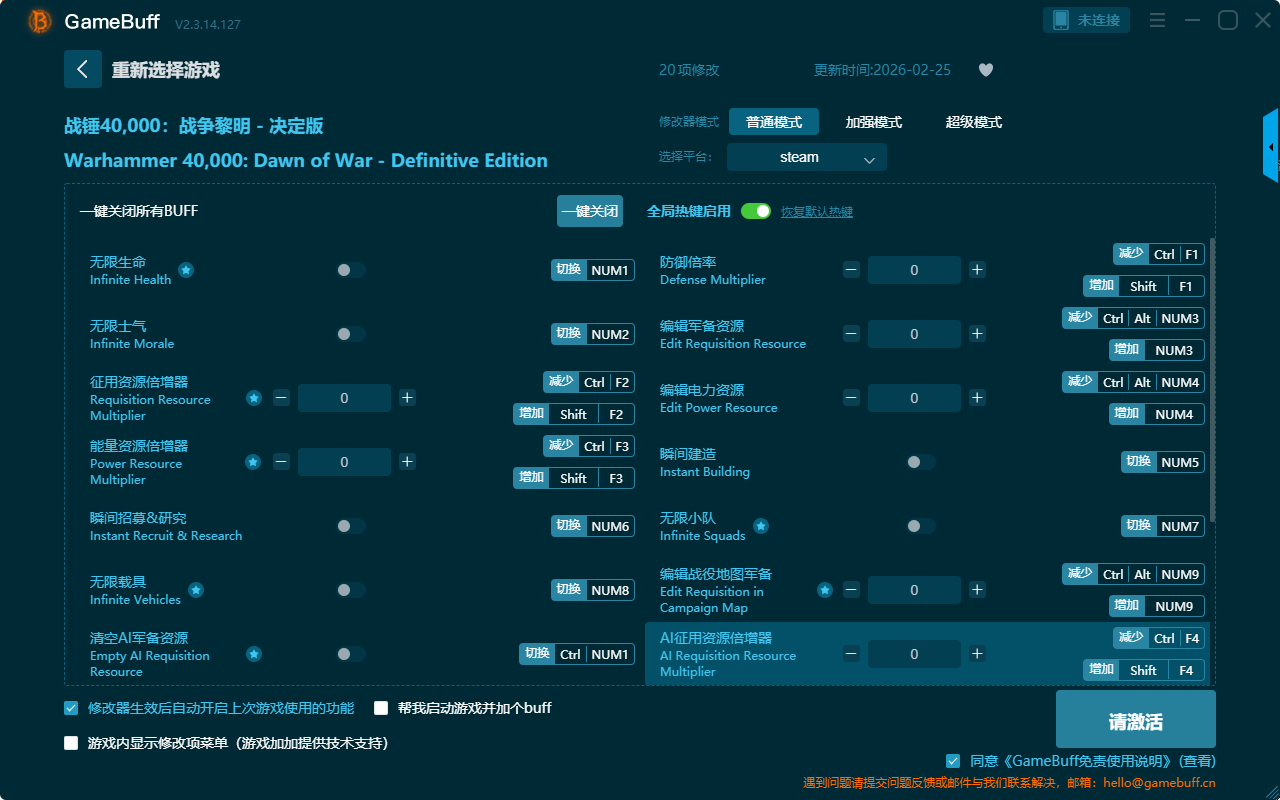Click 恢复默认热键 restore default hotkeys link

tap(816, 212)
